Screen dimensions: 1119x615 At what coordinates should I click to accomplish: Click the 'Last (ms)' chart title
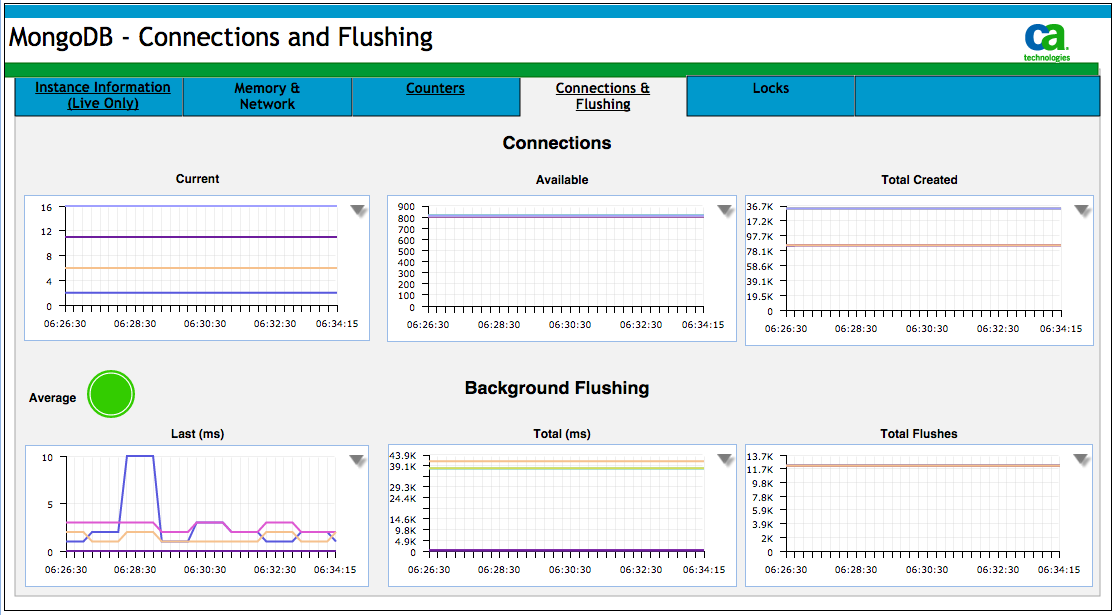click(198, 434)
